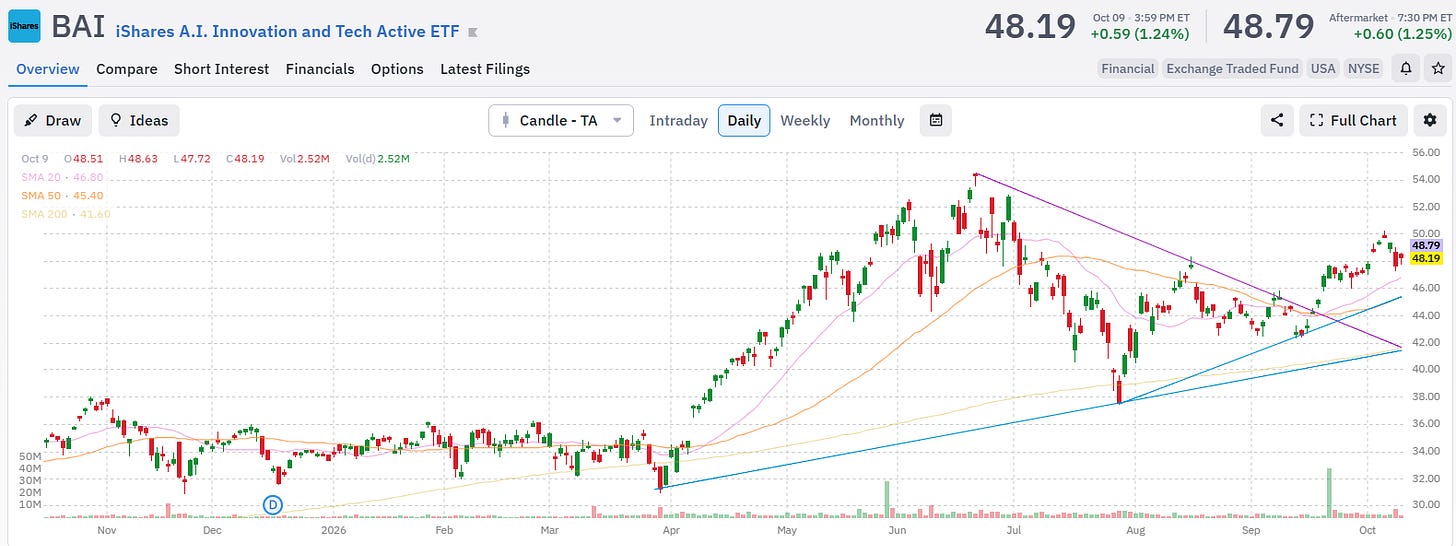Click the share chart icon

(1277, 121)
